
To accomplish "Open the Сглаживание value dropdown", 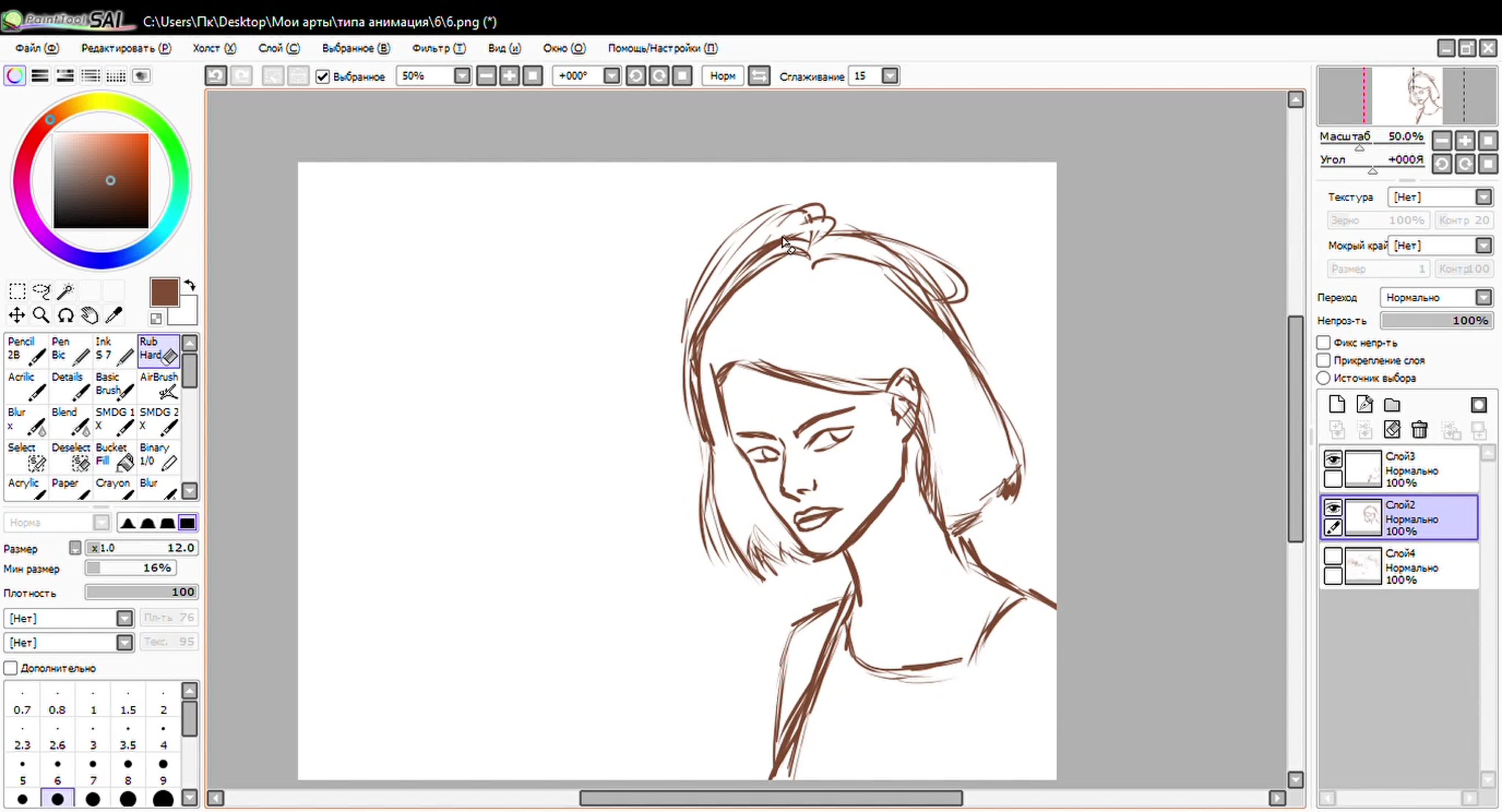I will click(890, 76).
